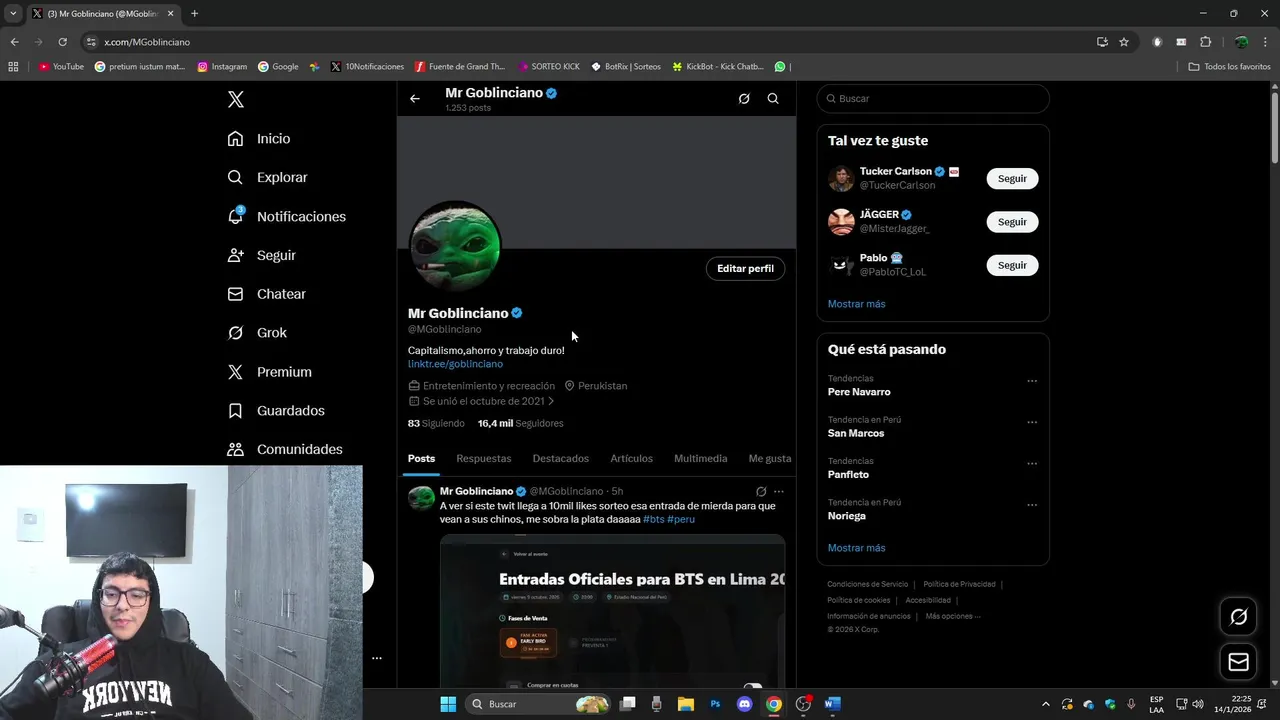Switch to the Respuestas tab
The width and height of the screenshot is (1280, 720).
click(483, 458)
